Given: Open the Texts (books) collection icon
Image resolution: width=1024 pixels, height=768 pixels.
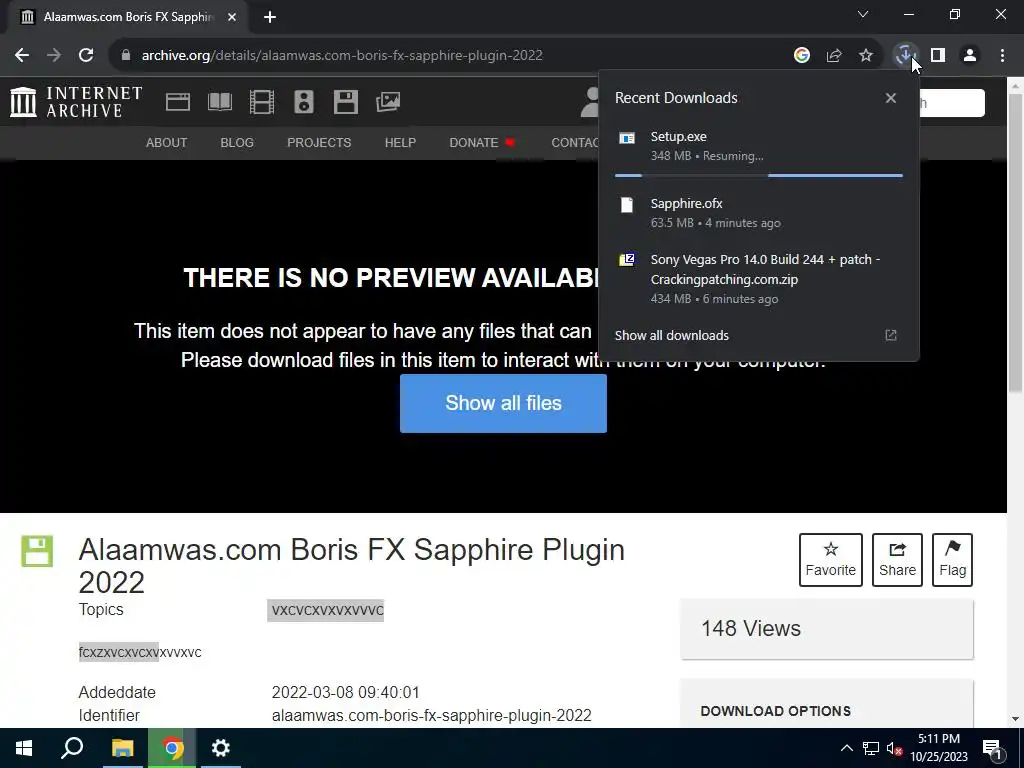Looking at the screenshot, I should coord(219,102).
